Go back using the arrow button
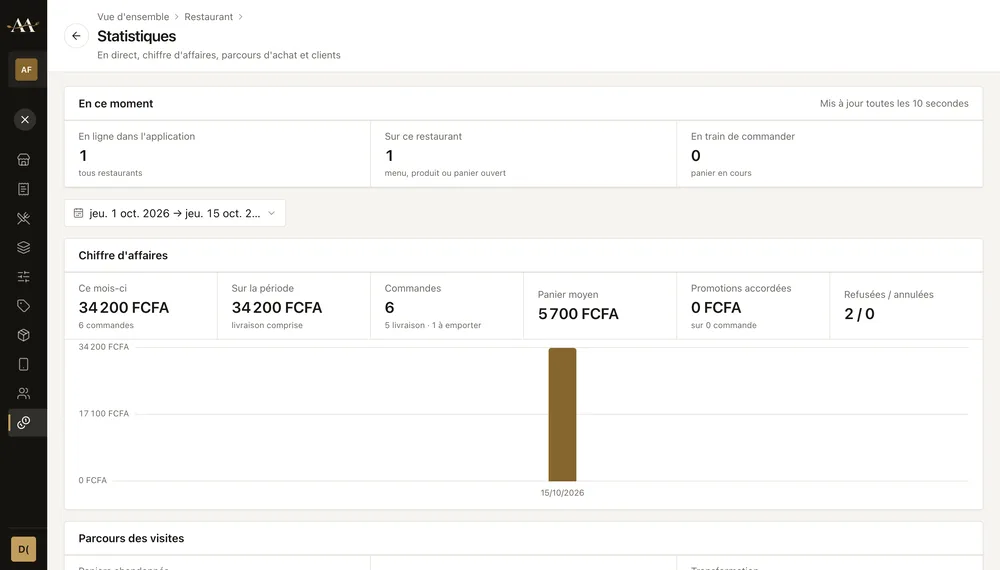 click(77, 36)
